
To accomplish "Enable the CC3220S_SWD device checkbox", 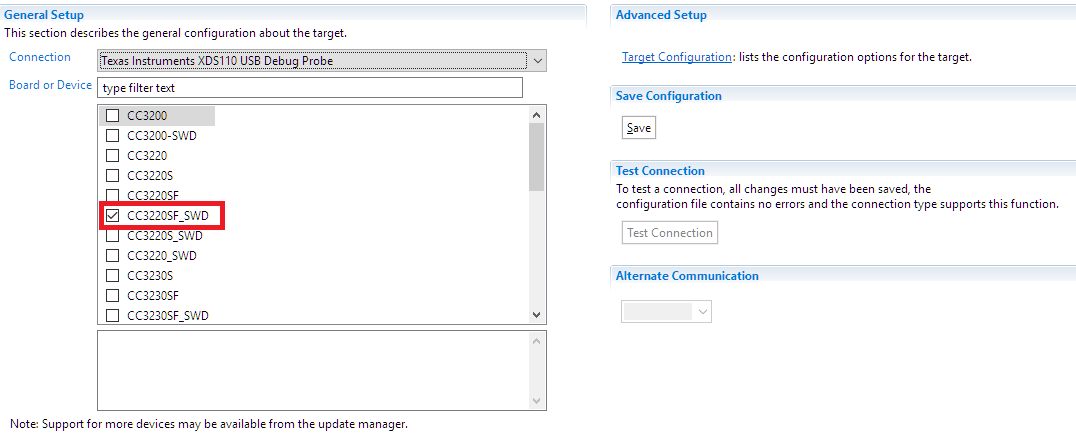I will click(113, 236).
